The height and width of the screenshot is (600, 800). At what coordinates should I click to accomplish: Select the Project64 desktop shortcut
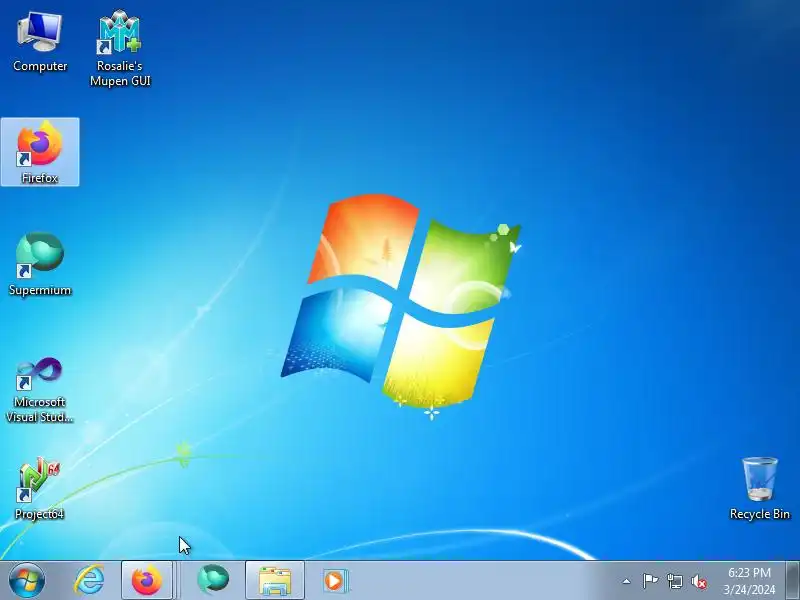click(x=40, y=488)
